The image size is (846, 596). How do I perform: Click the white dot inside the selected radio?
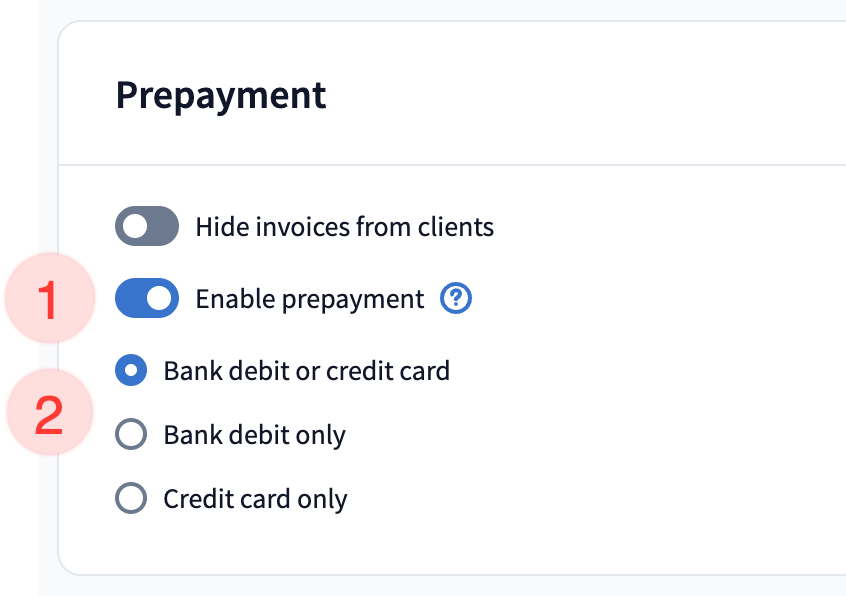point(132,371)
